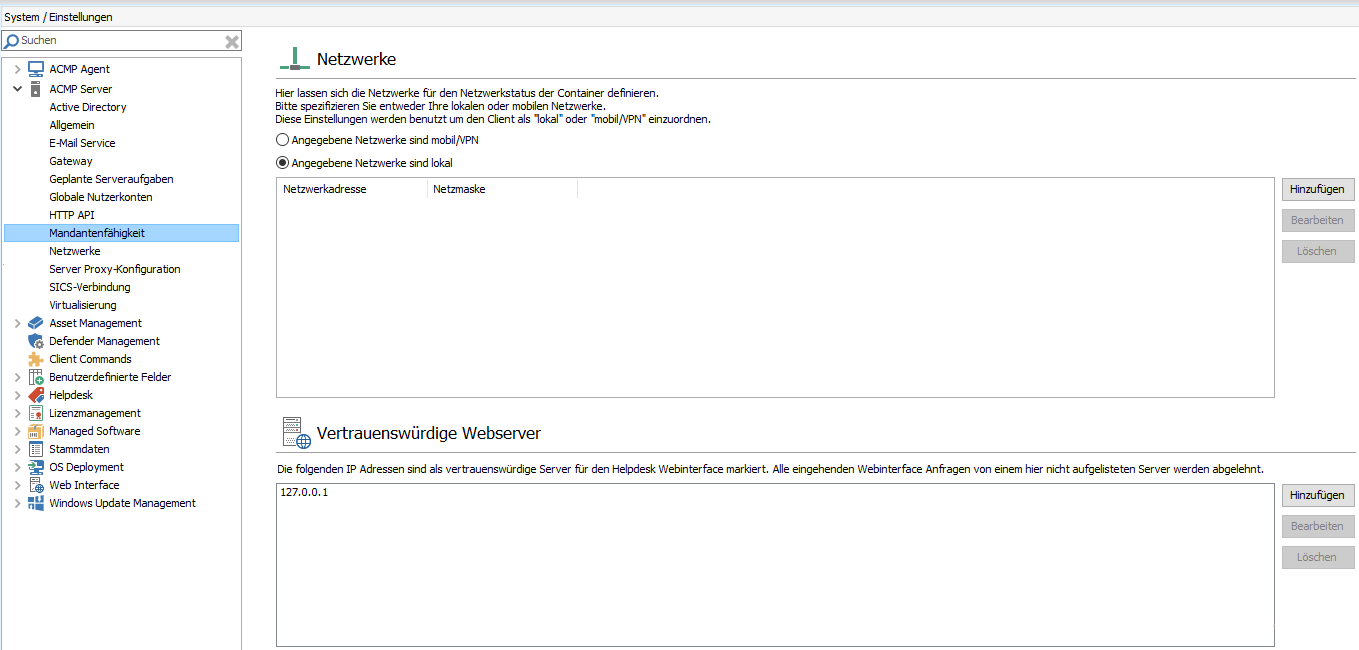The width and height of the screenshot is (1359, 650).
Task: Clear the search field with the X button
Action: pyautogui.click(x=231, y=40)
